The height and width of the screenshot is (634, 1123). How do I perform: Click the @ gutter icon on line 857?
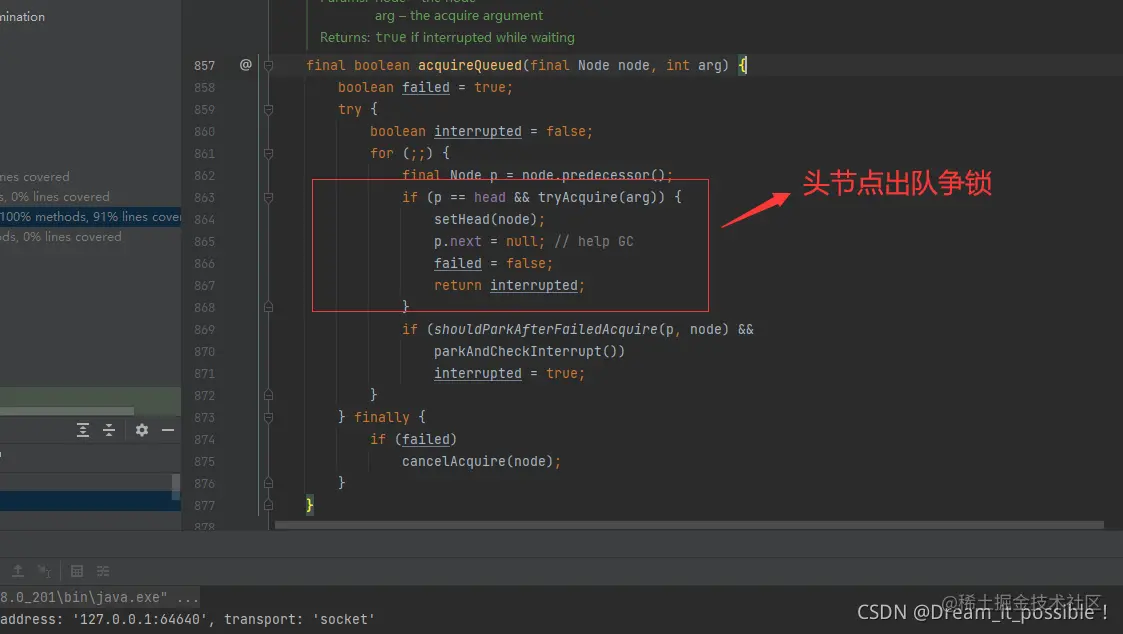click(x=246, y=64)
